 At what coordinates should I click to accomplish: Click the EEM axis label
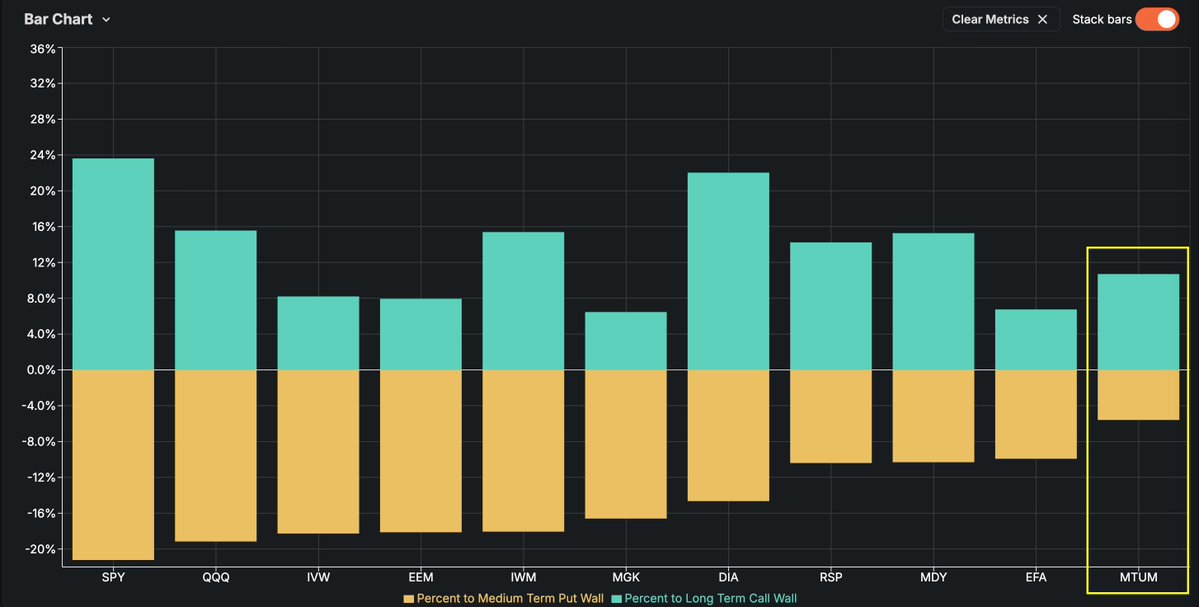[x=421, y=578]
